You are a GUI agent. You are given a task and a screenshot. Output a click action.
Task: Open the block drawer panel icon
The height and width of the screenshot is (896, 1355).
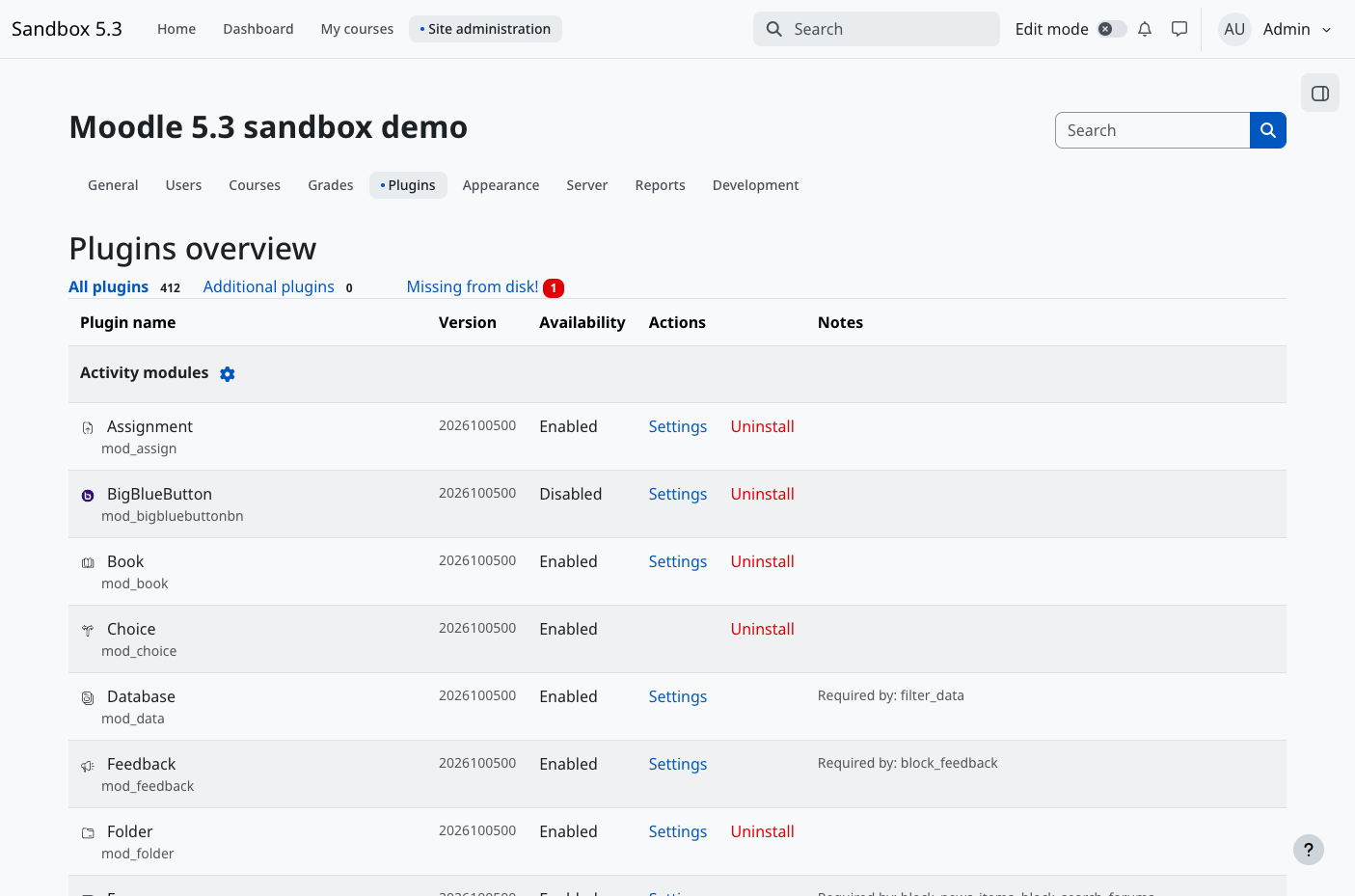click(1320, 94)
